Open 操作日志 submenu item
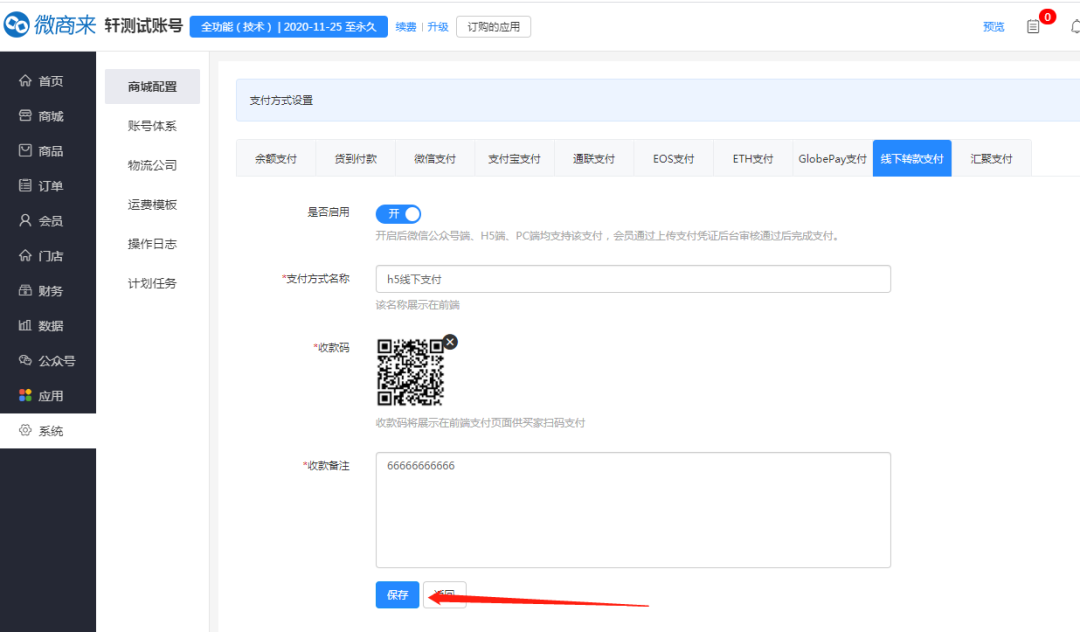The height and width of the screenshot is (632, 1080). coord(152,244)
